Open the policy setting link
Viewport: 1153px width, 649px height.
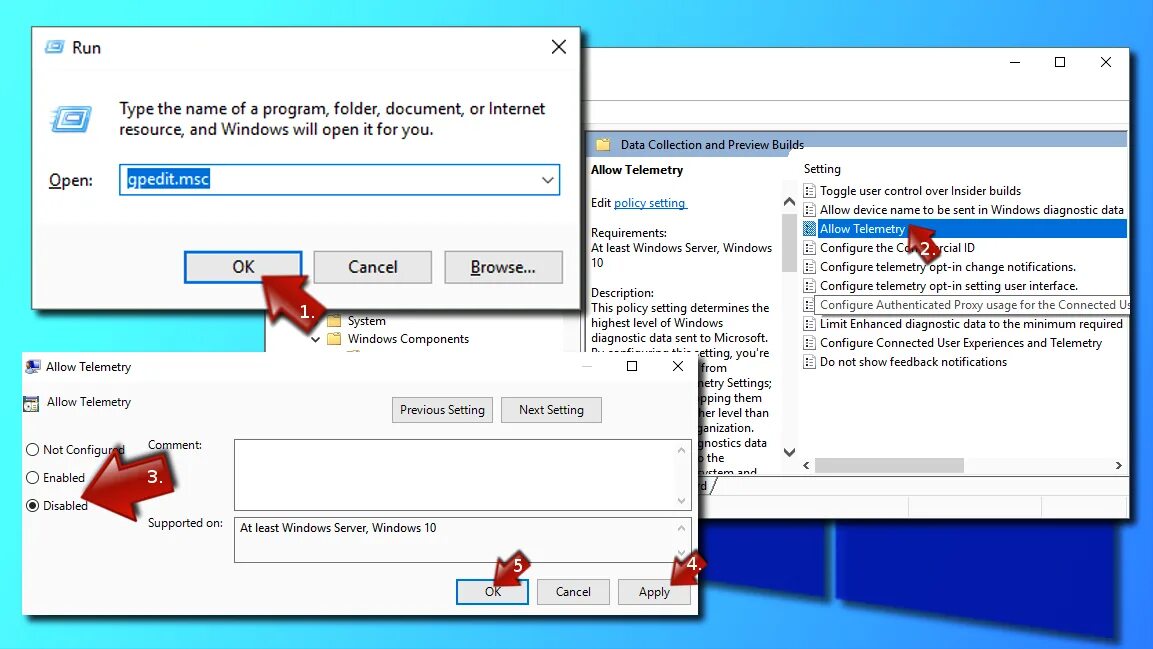(650, 203)
